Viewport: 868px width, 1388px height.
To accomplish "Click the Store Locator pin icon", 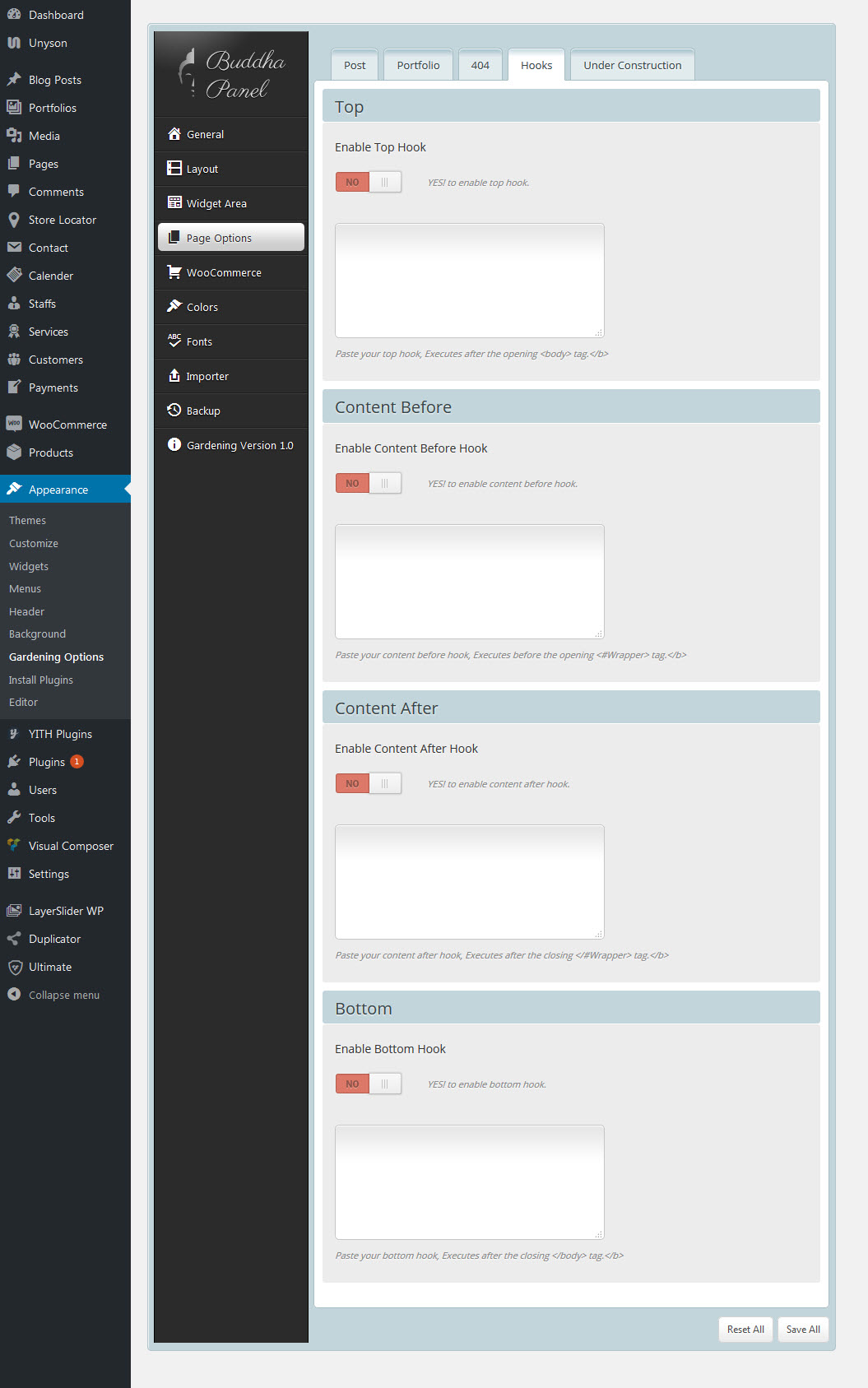I will (x=14, y=220).
